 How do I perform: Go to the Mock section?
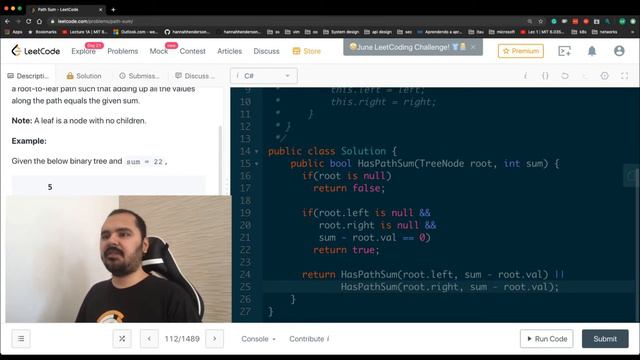point(158,51)
